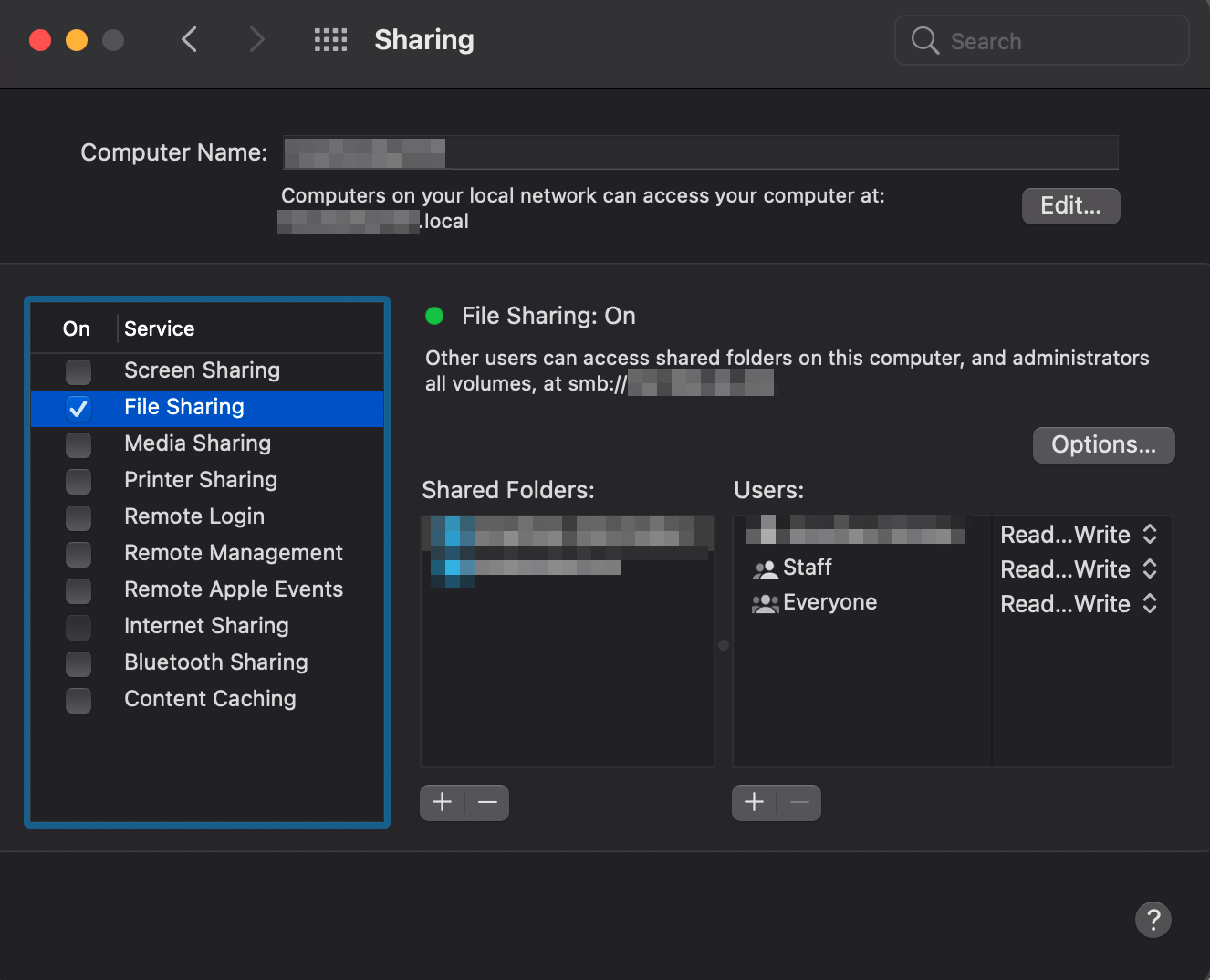Select File Sharing service row

pos(207,408)
